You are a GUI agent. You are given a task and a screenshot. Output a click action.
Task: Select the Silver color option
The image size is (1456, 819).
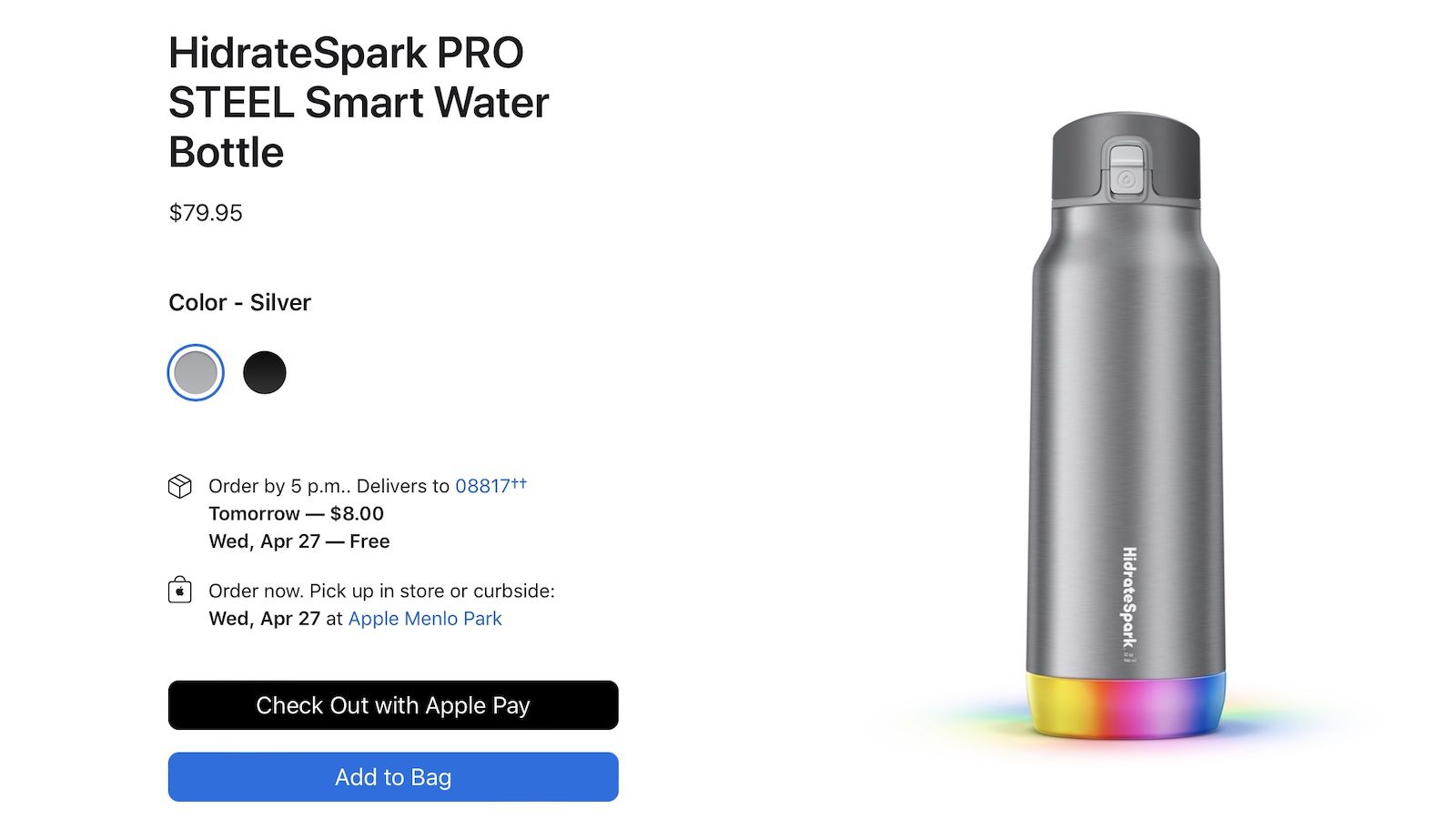point(194,371)
